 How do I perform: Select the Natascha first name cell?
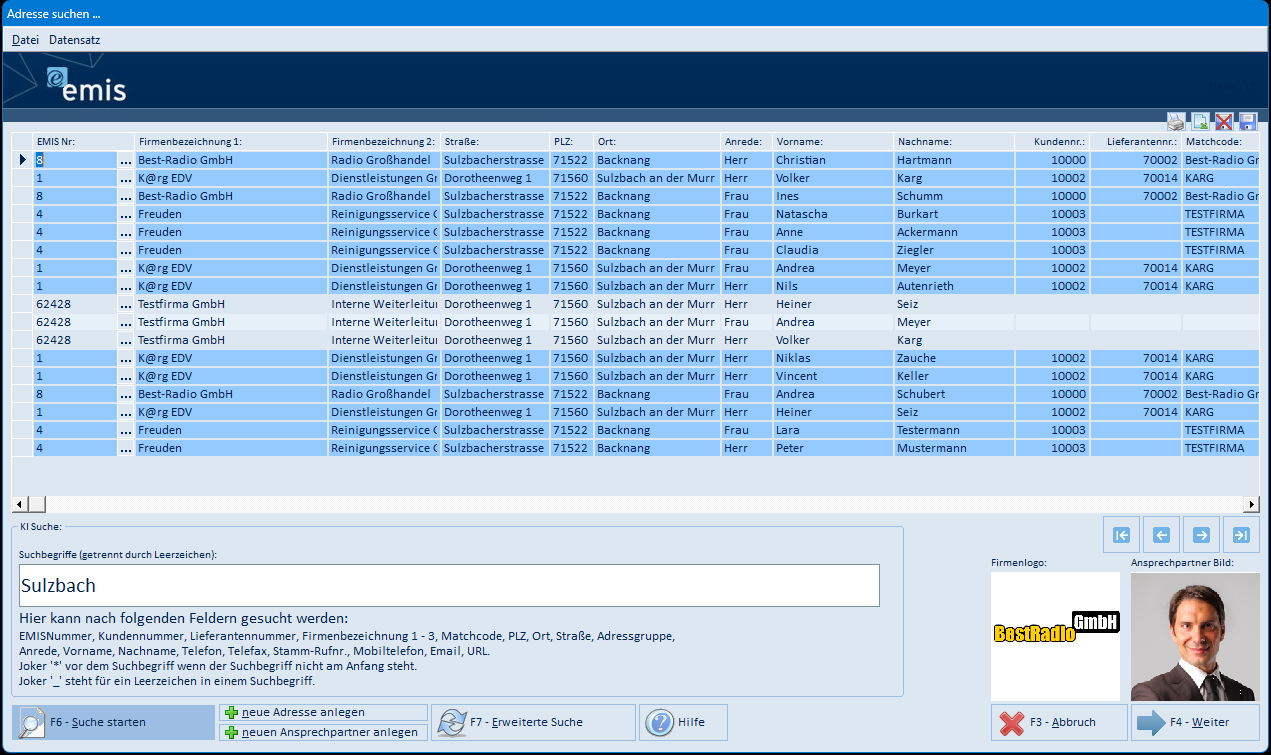pos(833,214)
